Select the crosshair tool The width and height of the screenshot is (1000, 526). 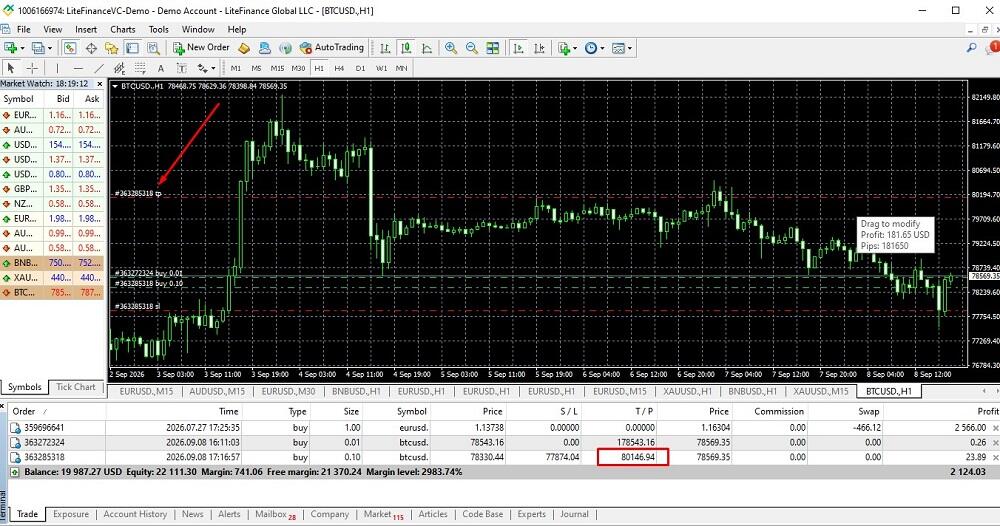[x=31, y=68]
